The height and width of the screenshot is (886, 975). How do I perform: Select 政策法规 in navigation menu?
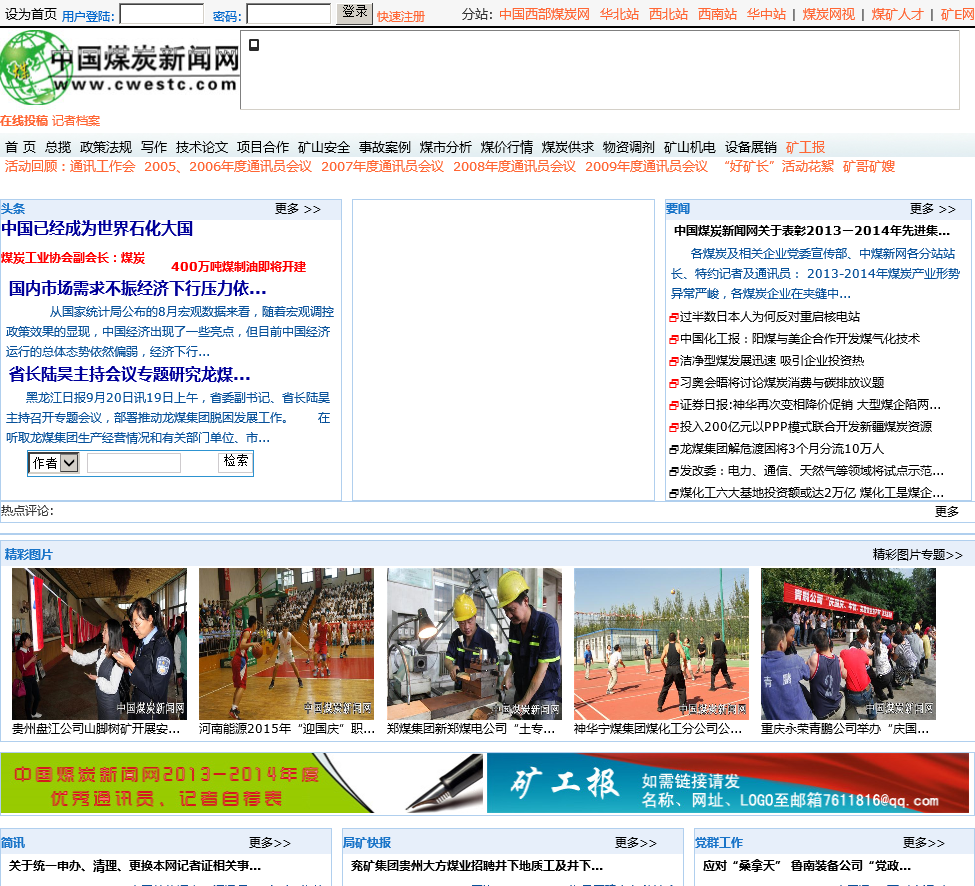coord(106,147)
